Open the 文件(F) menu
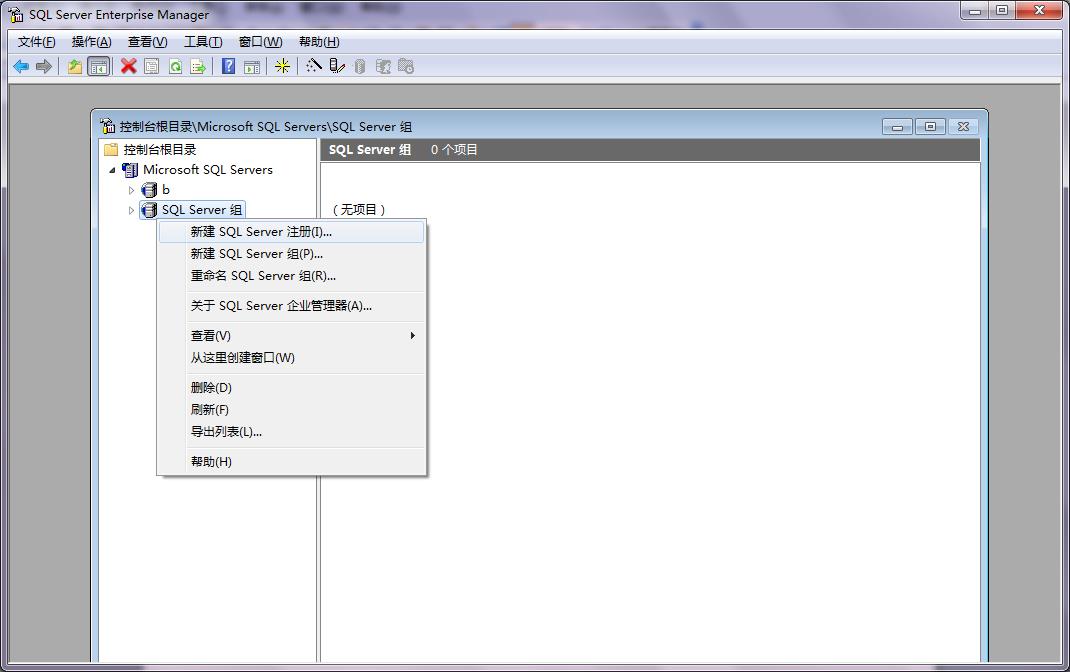Viewport: 1070px width, 672px height. [x=36, y=42]
